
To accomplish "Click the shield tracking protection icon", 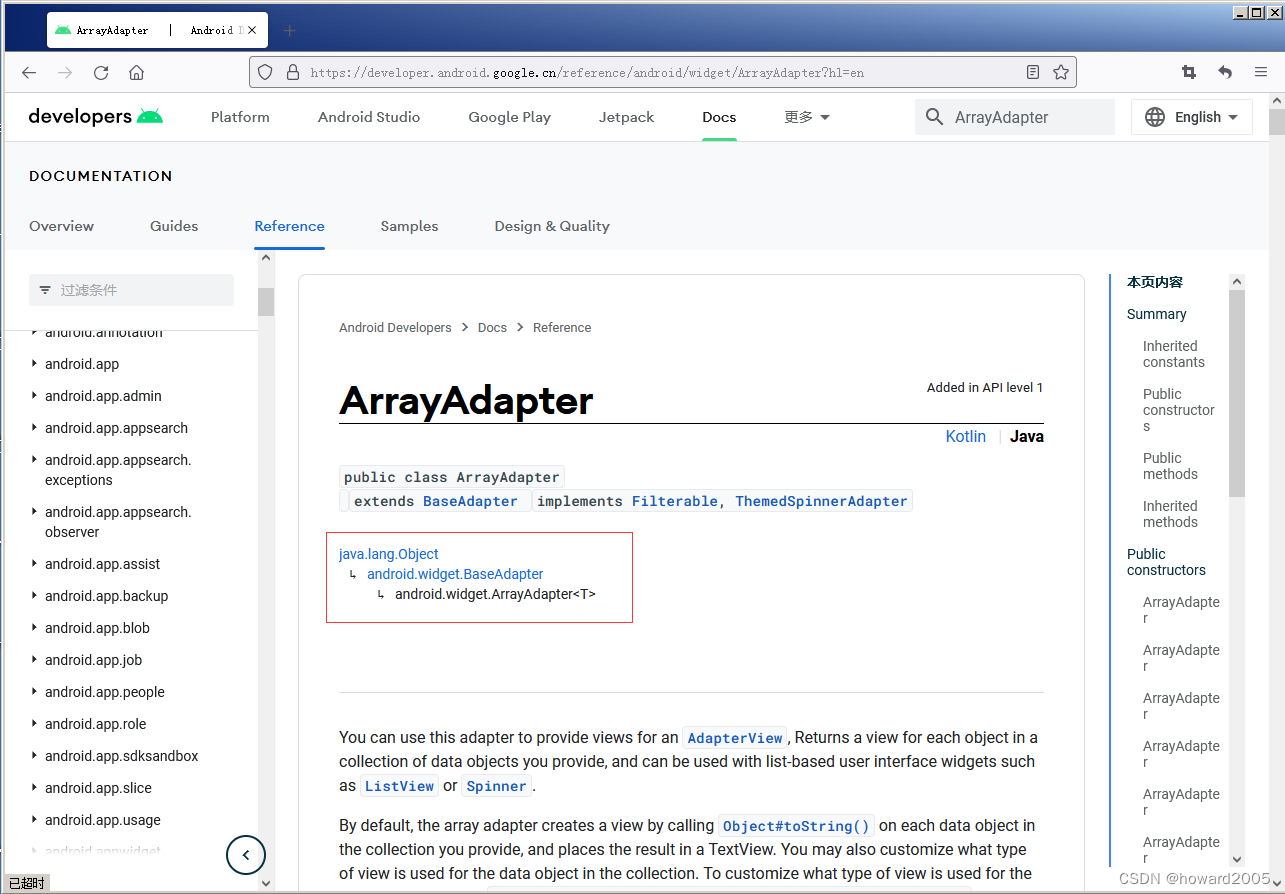I will (x=265, y=72).
